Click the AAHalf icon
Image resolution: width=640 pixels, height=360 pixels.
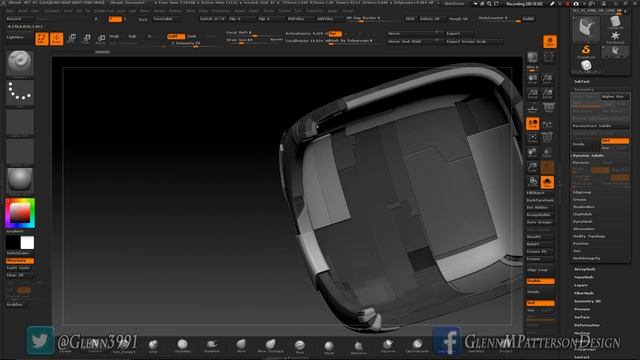(547, 93)
